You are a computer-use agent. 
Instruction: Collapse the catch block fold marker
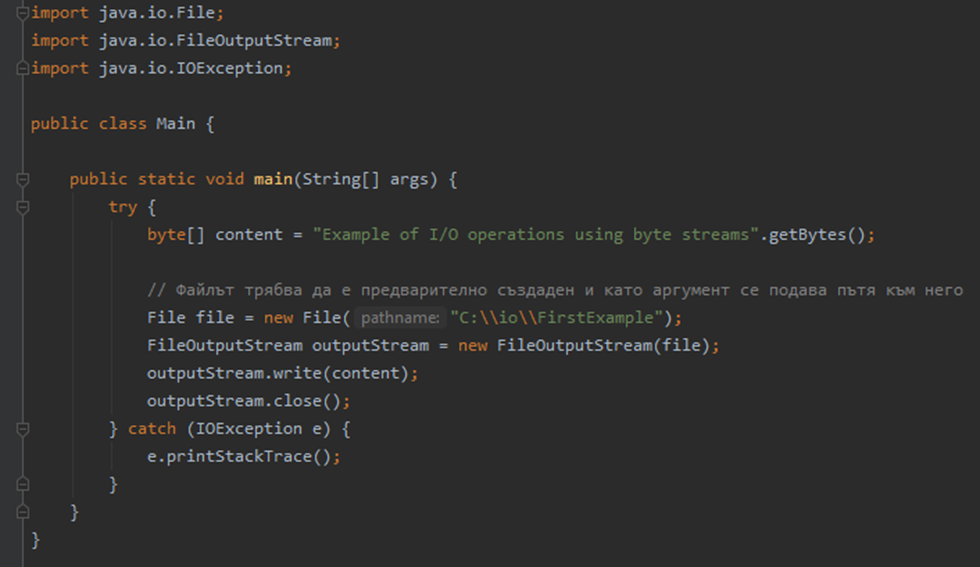[22, 429]
